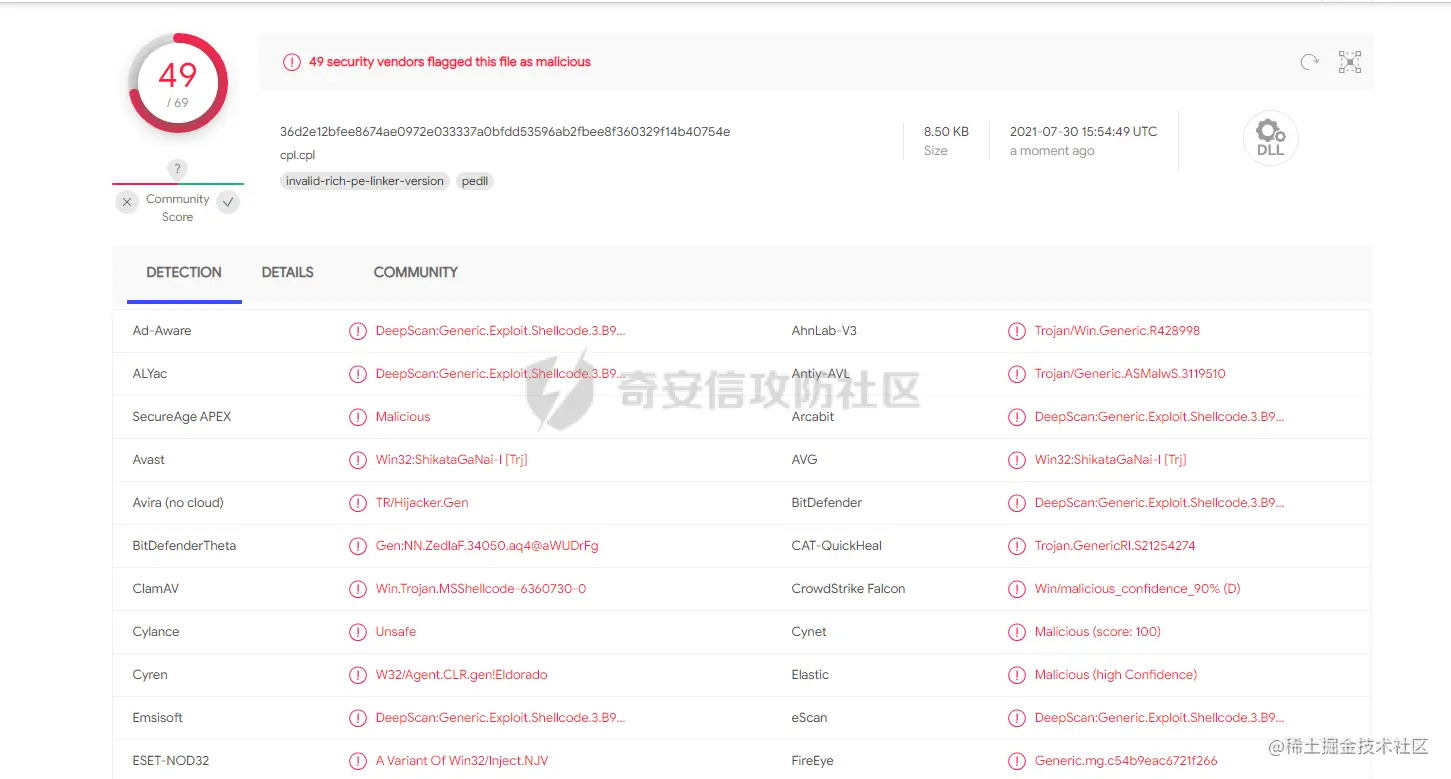Viewport: 1451px width, 779px height.
Task: Click the 8.50 KB size value
Action: coord(946,131)
